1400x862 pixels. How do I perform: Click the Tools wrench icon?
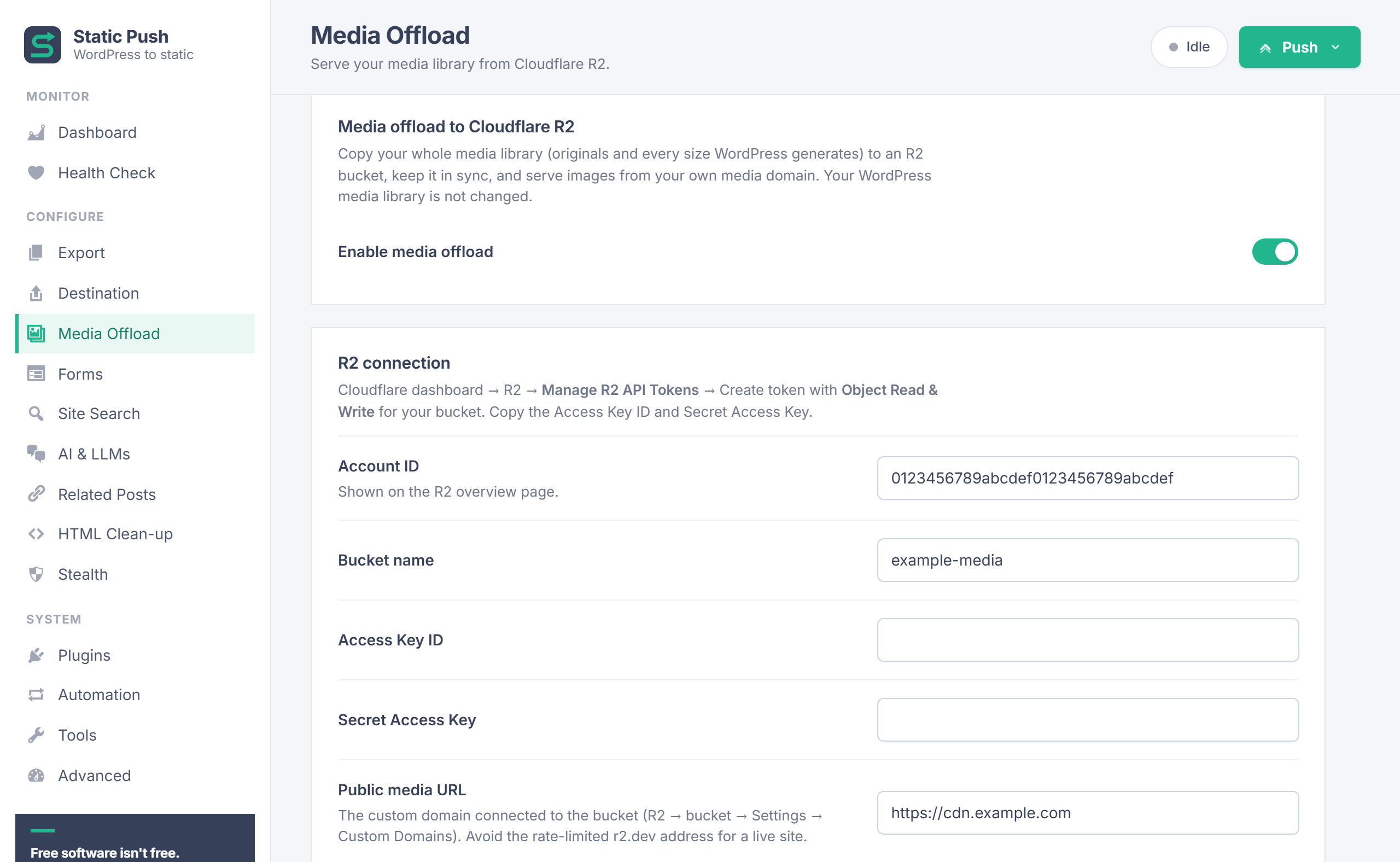[x=36, y=736]
